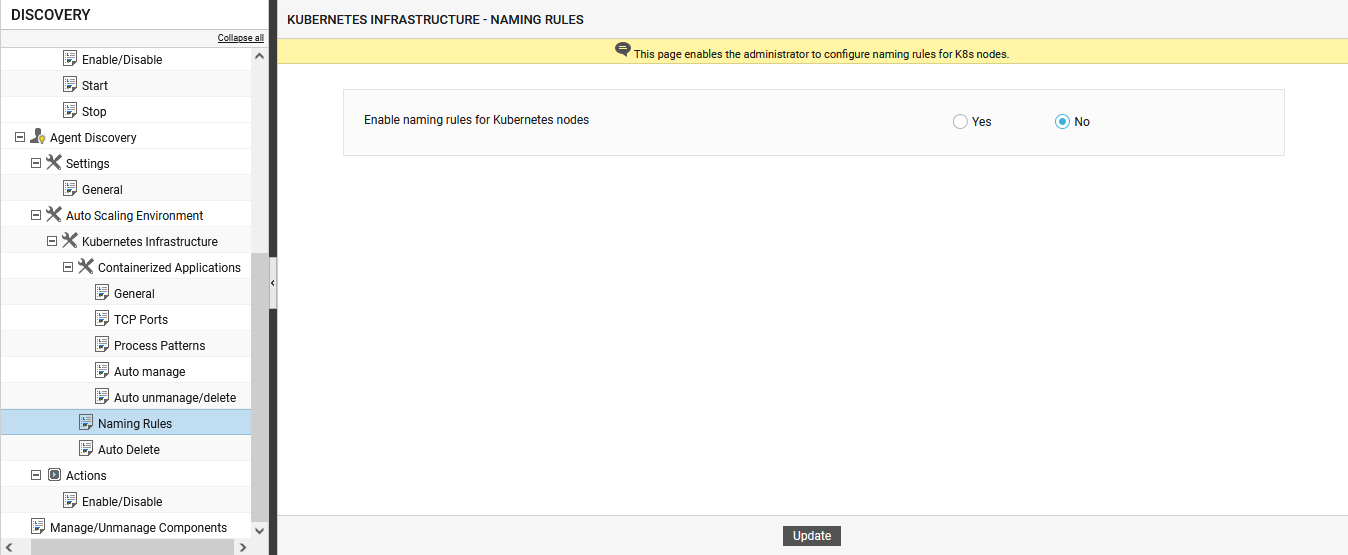
Task: Collapse the Agent Discovery tree node
Action: pyautogui.click(x=20, y=137)
